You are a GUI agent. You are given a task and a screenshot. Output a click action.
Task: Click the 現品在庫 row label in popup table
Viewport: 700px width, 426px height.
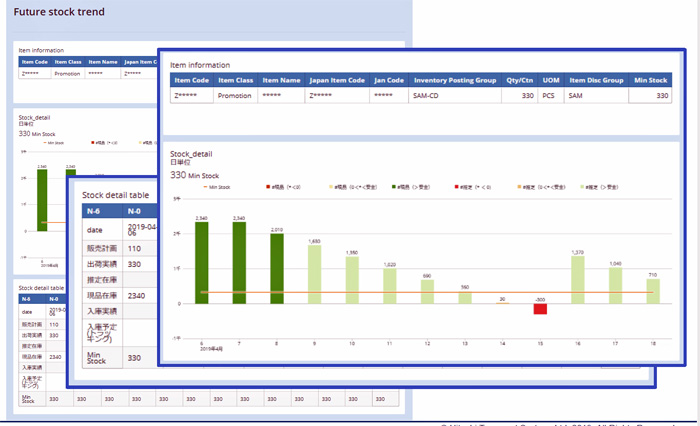pos(102,296)
